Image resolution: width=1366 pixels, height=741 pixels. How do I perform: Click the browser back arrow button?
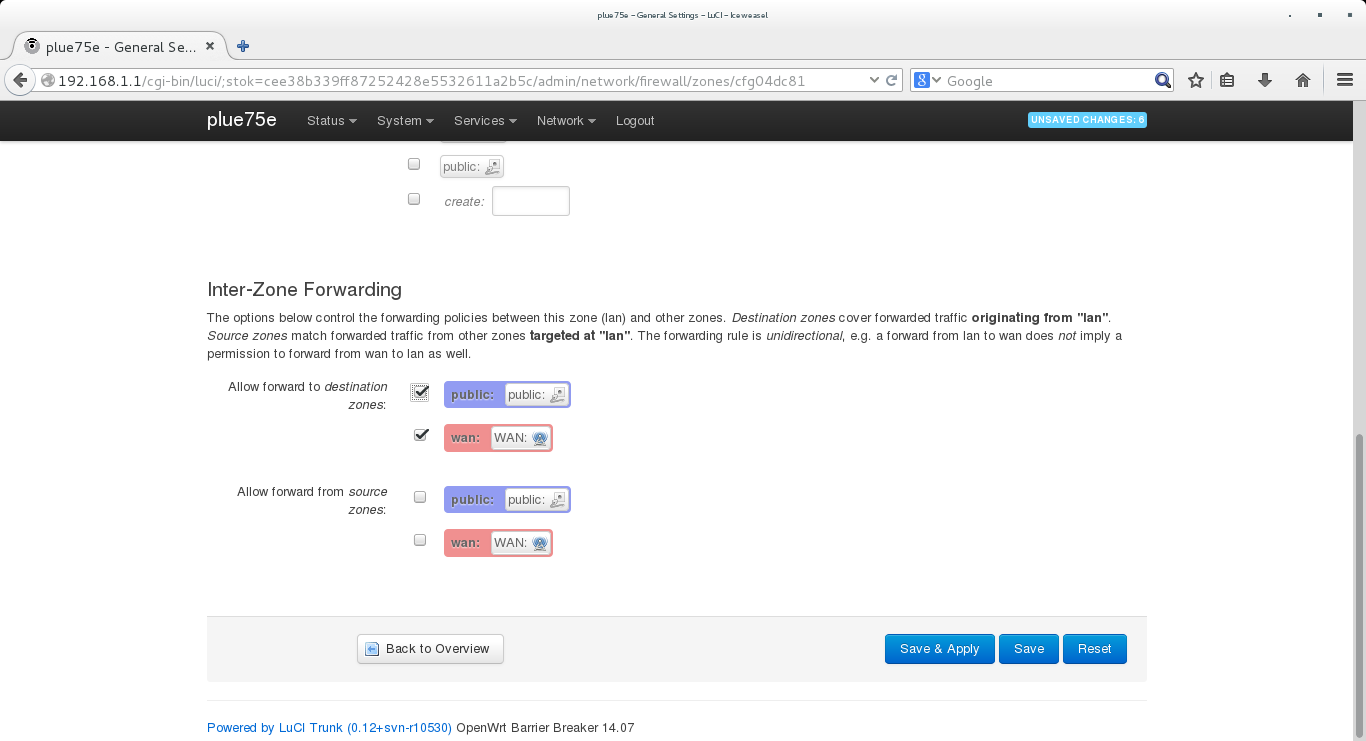pyautogui.click(x=20, y=81)
